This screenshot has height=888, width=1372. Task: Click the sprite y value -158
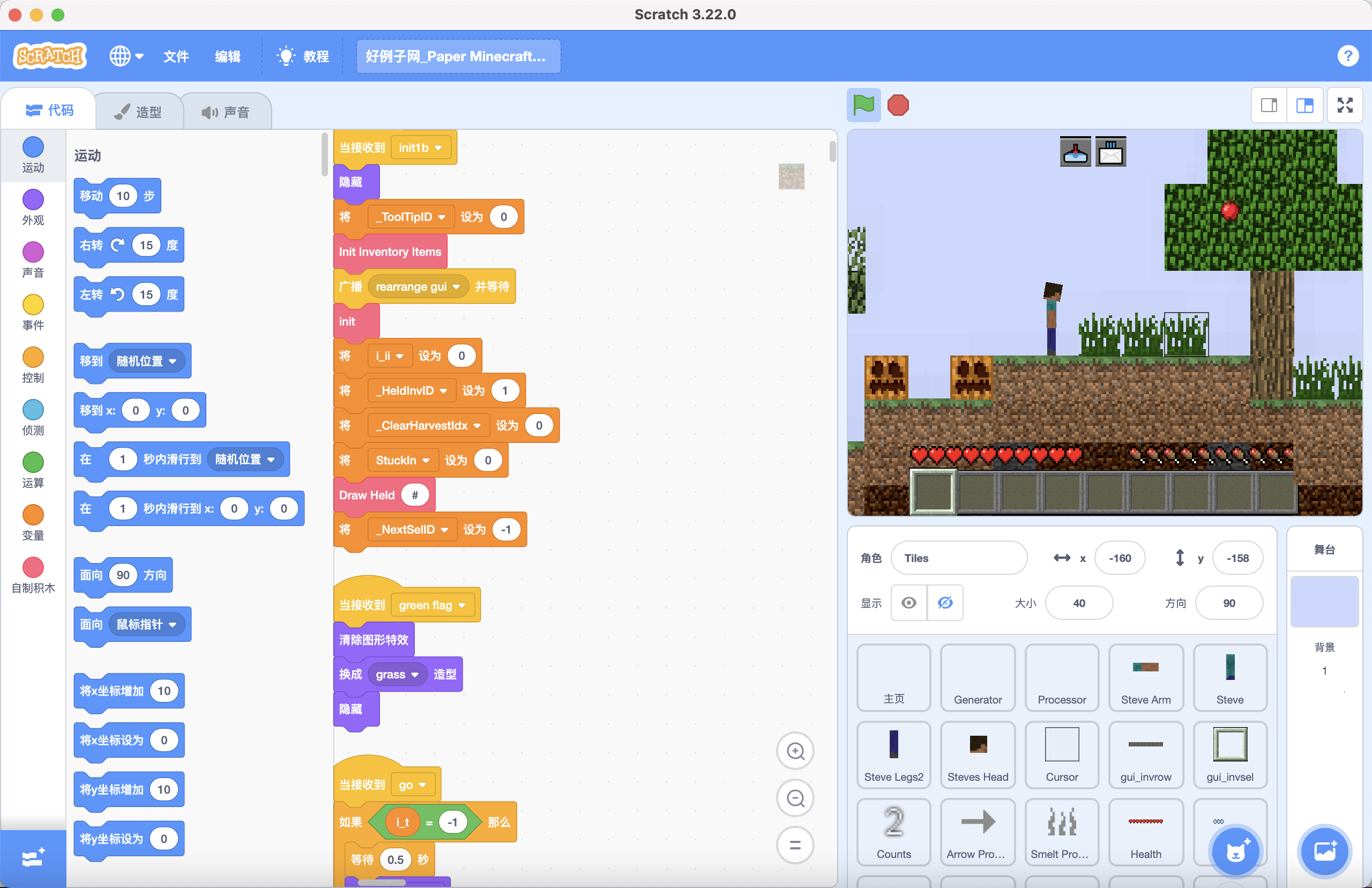click(x=1237, y=558)
